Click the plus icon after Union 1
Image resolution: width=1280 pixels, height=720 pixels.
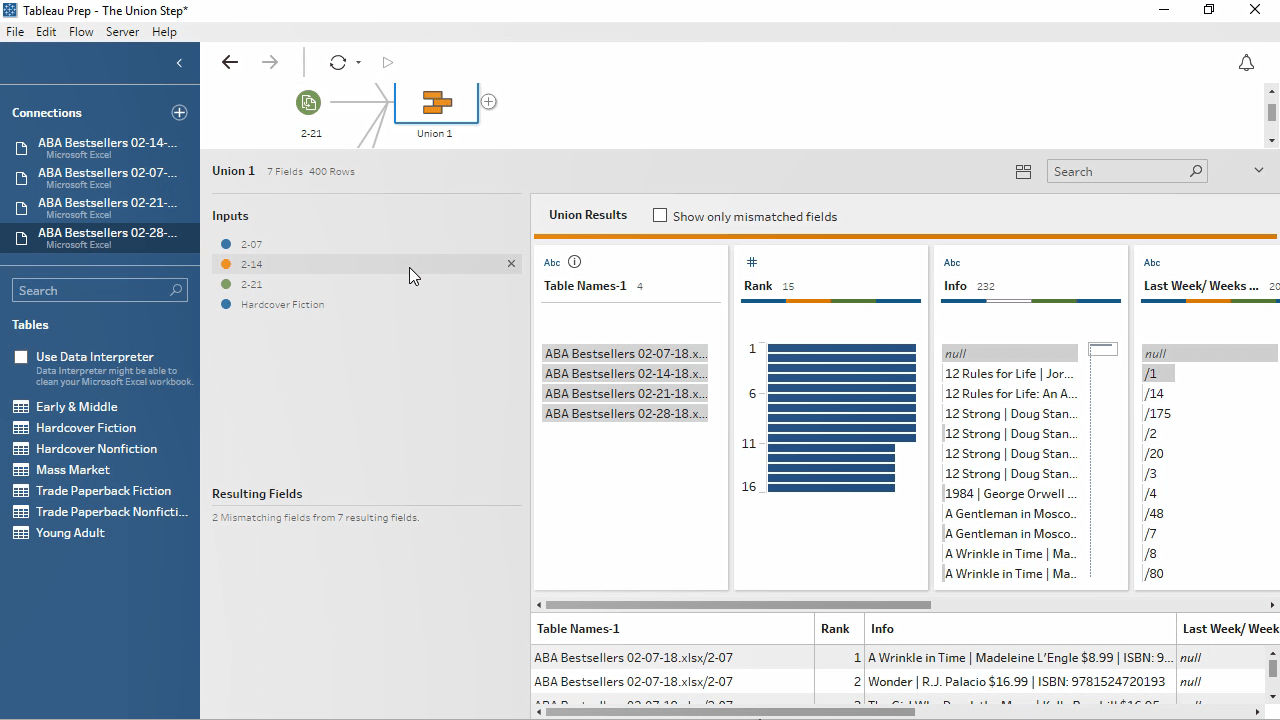click(488, 102)
